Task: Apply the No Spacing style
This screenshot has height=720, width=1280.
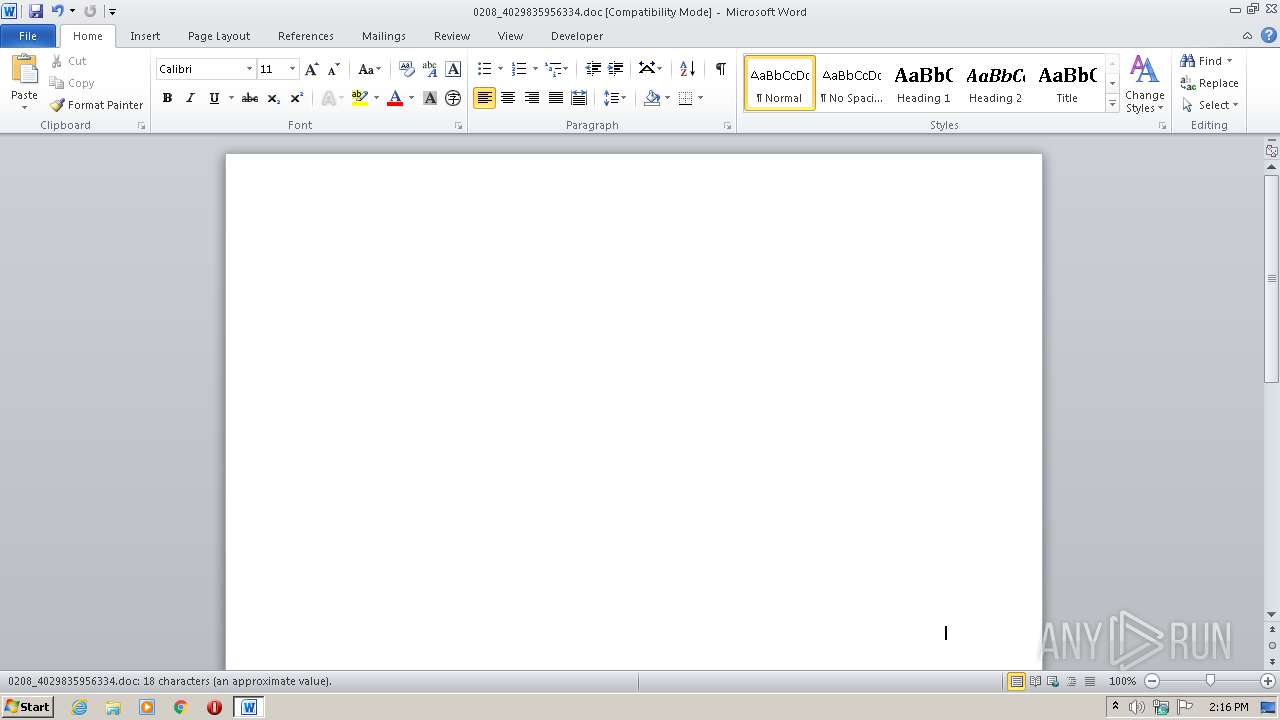Action: pyautogui.click(x=852, y=83)
